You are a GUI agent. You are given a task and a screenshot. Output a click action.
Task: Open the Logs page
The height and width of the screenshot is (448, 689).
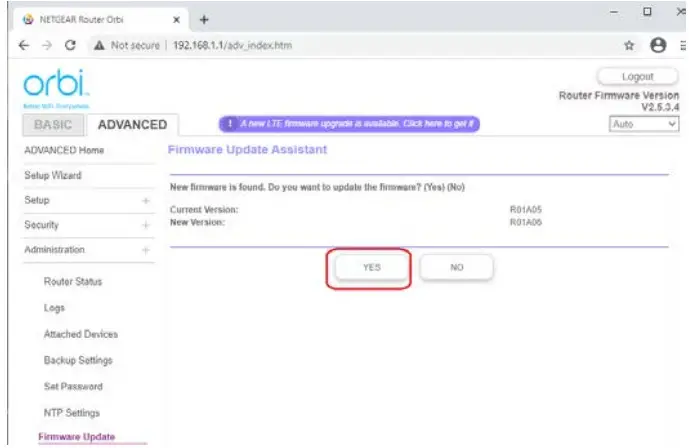tap(54, 308)
